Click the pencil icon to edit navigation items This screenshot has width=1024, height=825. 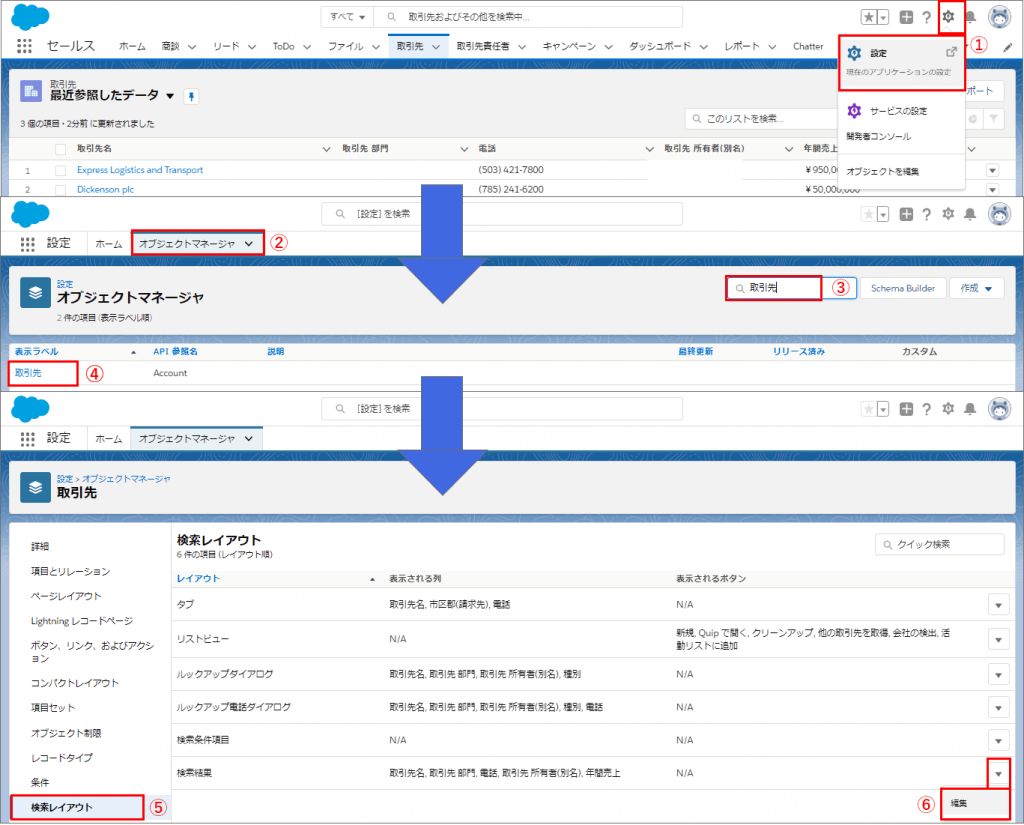click(1008, 47)
